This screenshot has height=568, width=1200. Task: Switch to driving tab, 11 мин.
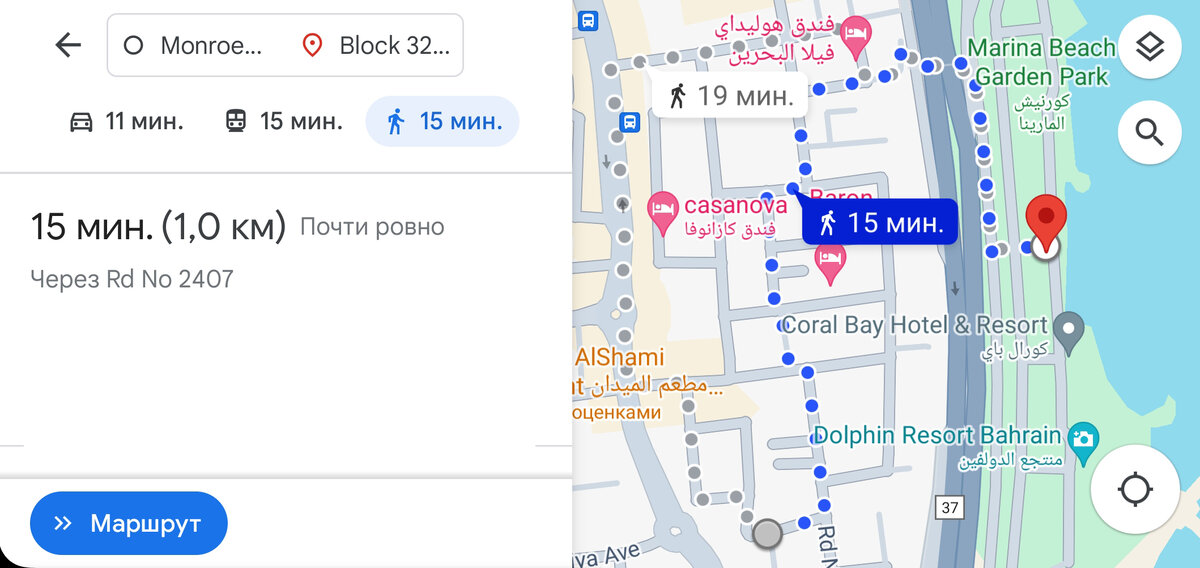tap(126, 122)
